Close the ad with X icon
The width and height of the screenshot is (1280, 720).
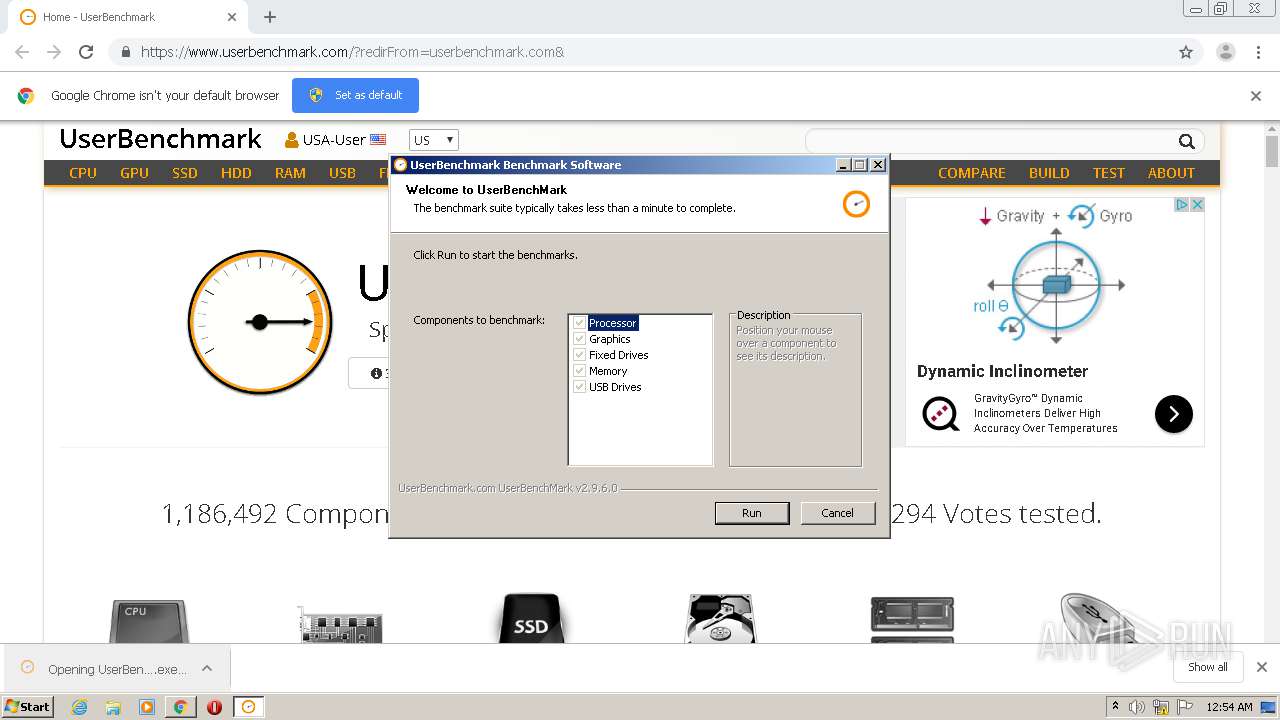1197,205
